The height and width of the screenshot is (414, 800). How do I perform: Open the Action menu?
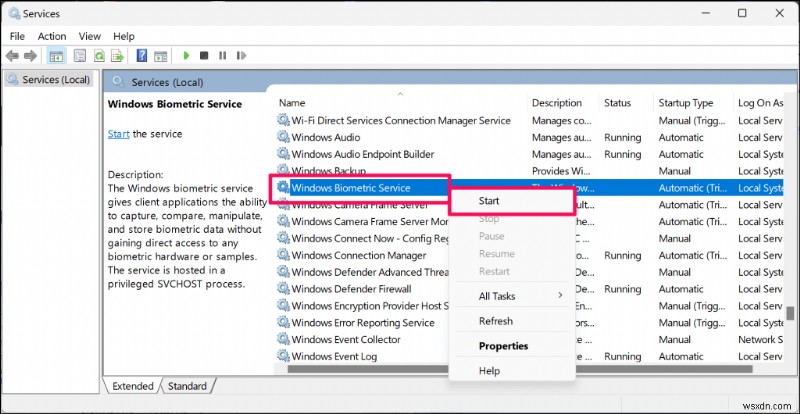tap(52, 36)
